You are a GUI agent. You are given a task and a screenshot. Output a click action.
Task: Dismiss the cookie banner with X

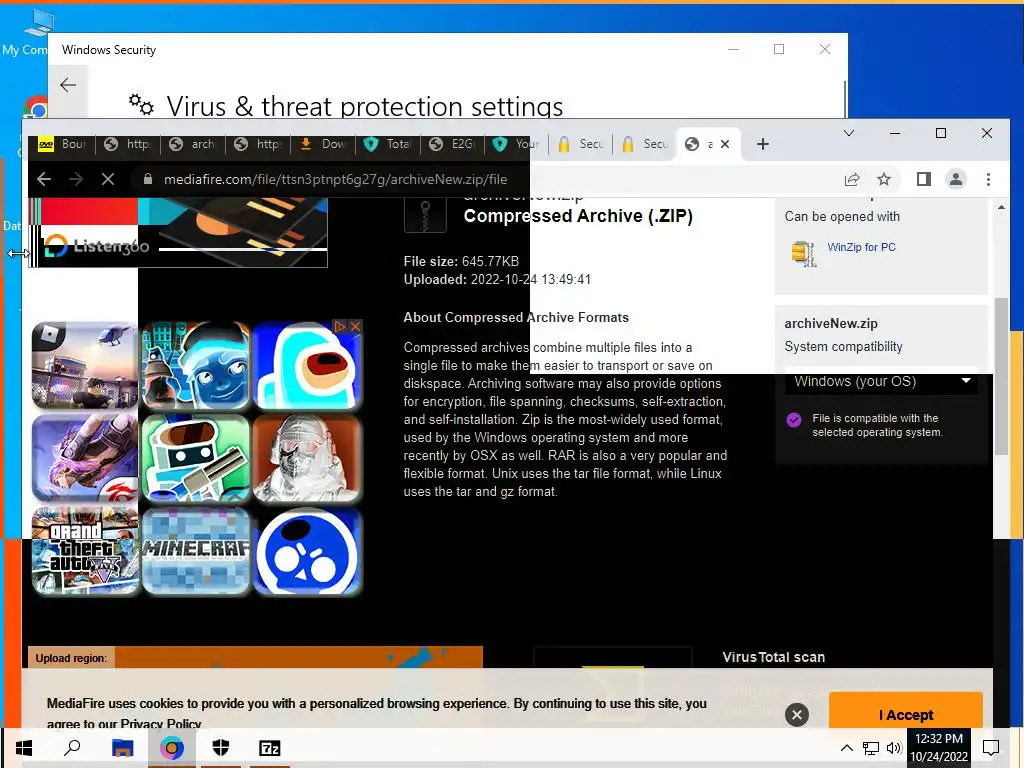[x=797, y=715]
